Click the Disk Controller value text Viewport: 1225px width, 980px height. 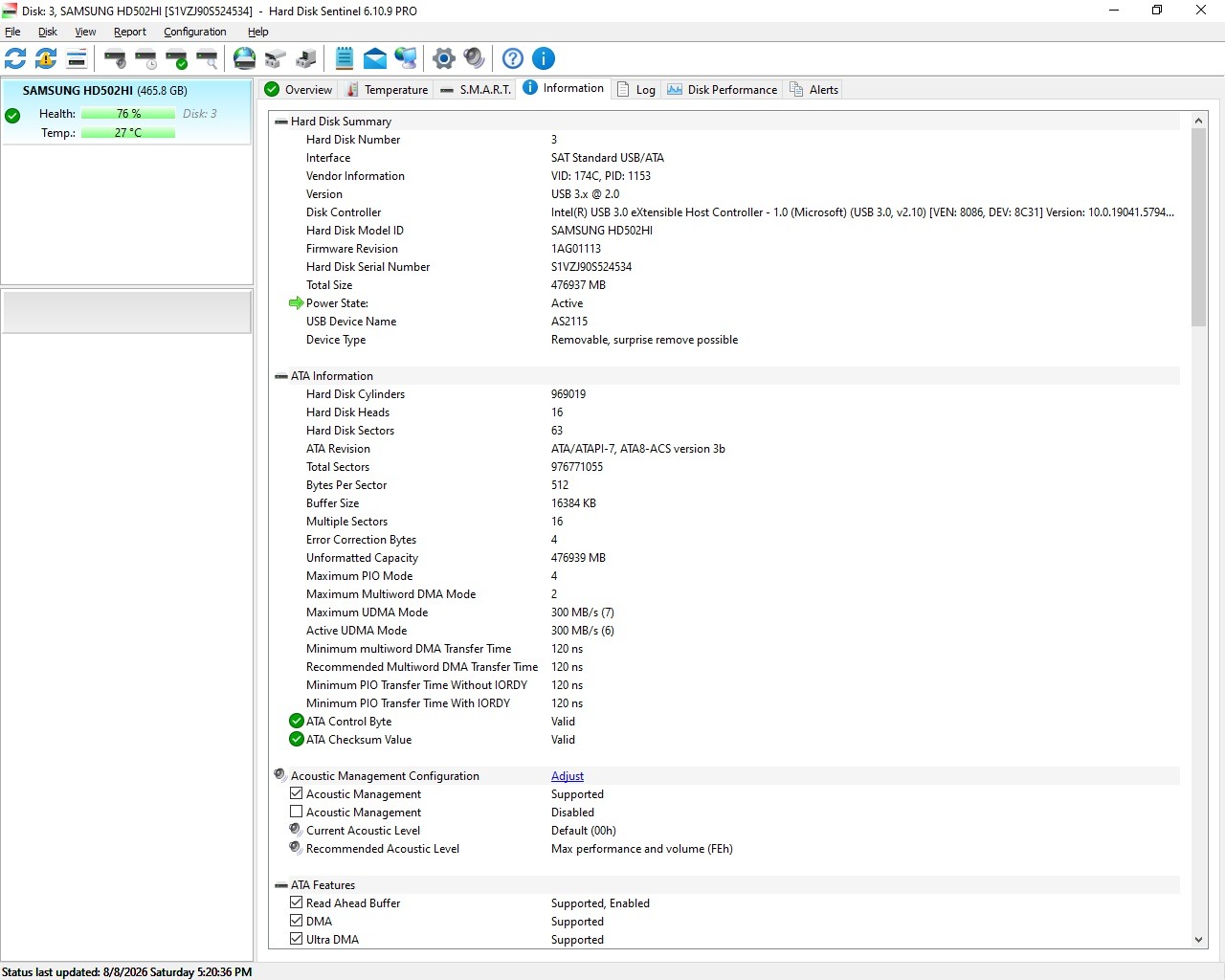point(862,212)
